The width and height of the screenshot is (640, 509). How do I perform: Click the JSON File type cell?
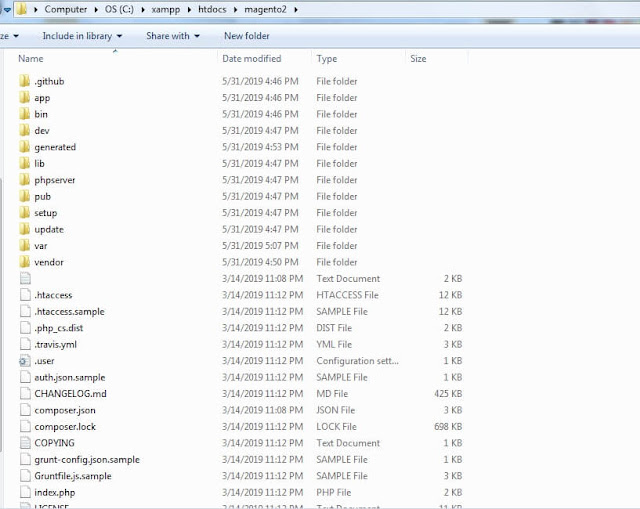pos(336,410)
